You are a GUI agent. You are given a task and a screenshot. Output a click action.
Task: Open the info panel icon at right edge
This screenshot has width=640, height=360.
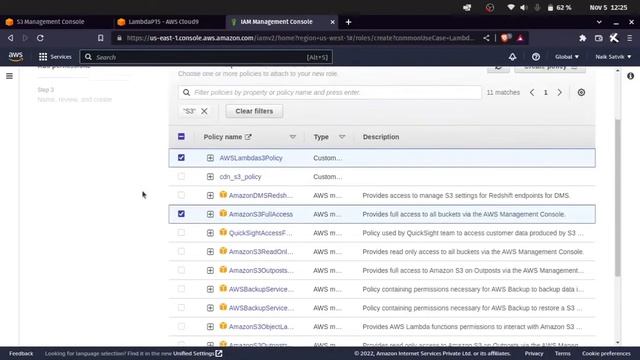(x=630, y=76)
